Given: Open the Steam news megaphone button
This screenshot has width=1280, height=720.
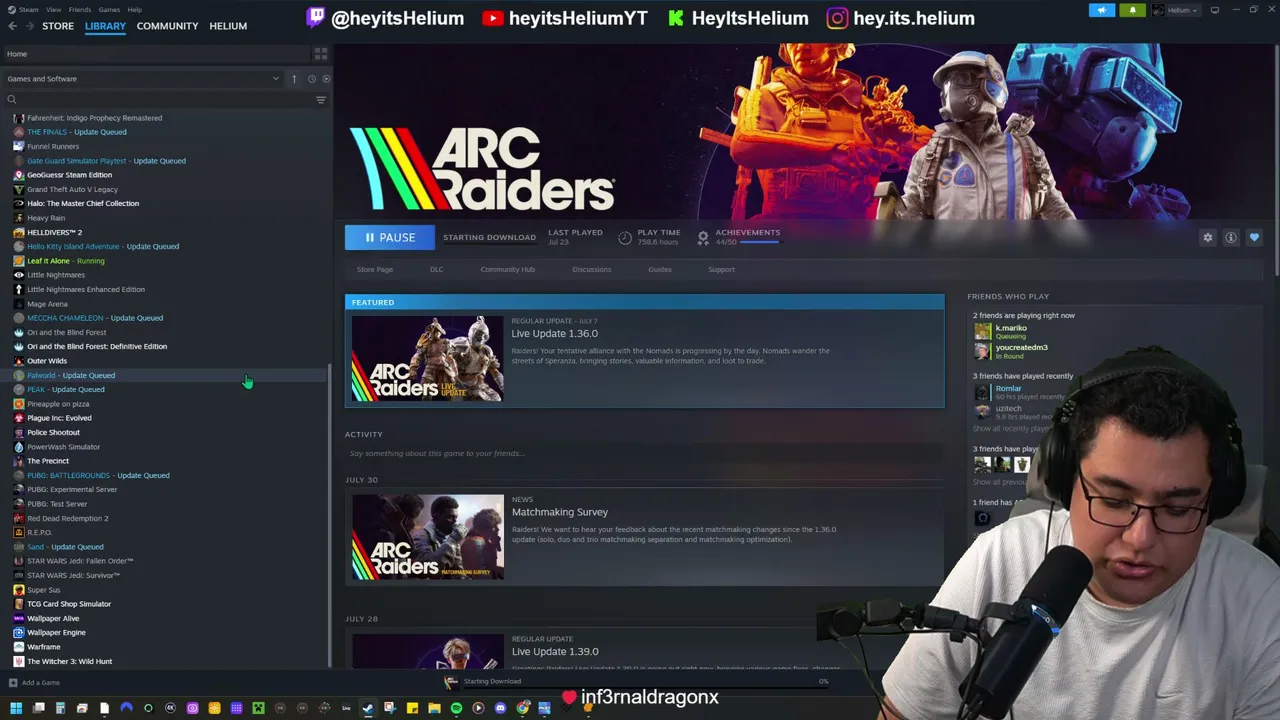Looking at the screenshot, I should click(x=1102, y=10).
